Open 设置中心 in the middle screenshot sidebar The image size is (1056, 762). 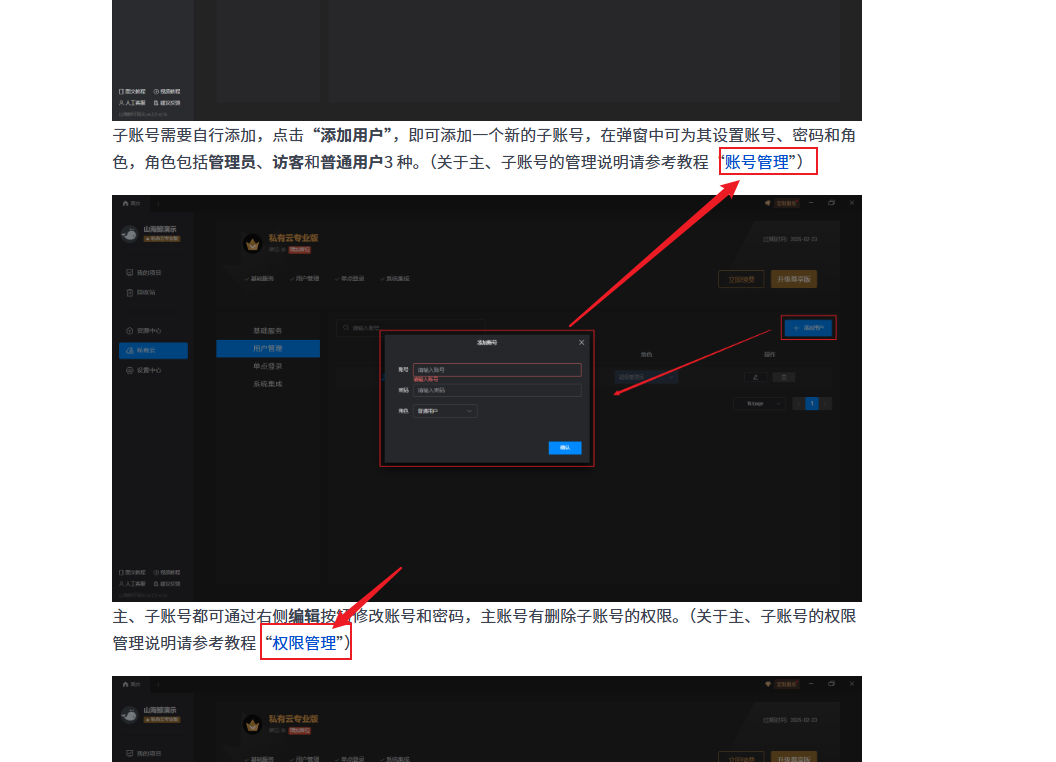tap(144, 371)
